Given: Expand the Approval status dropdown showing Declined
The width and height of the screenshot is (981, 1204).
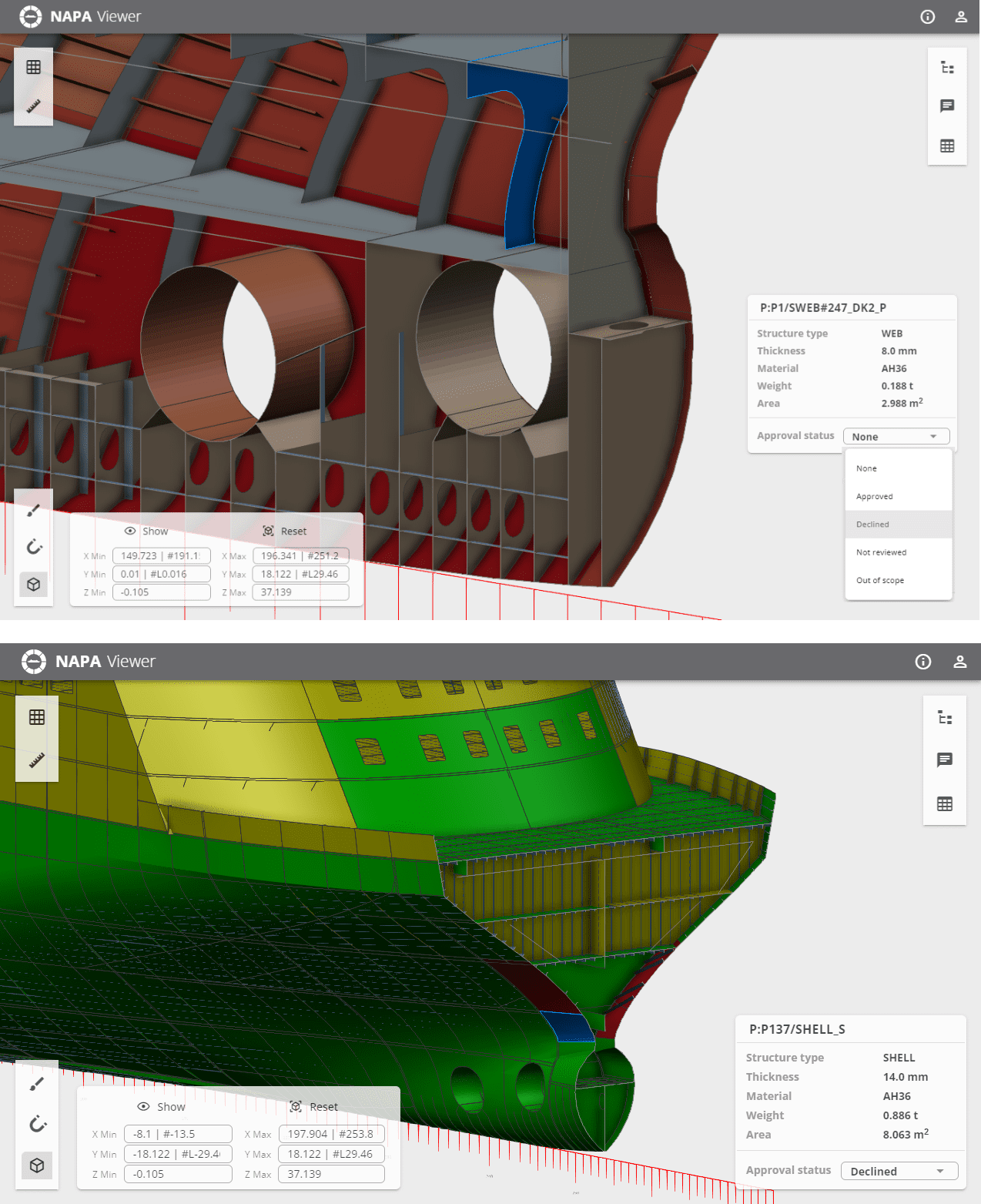Looking at the screenshot, I should [899, 1171].
